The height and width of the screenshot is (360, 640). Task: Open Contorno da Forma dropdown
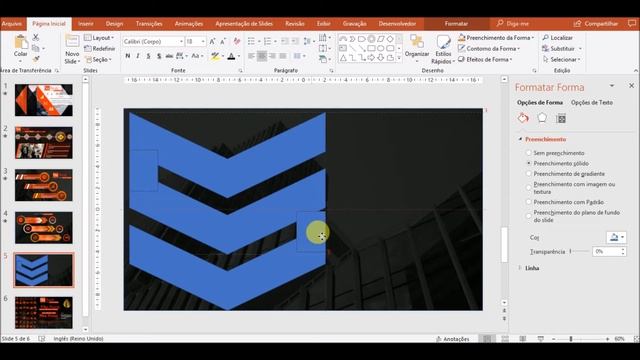[x=489, y=49]
